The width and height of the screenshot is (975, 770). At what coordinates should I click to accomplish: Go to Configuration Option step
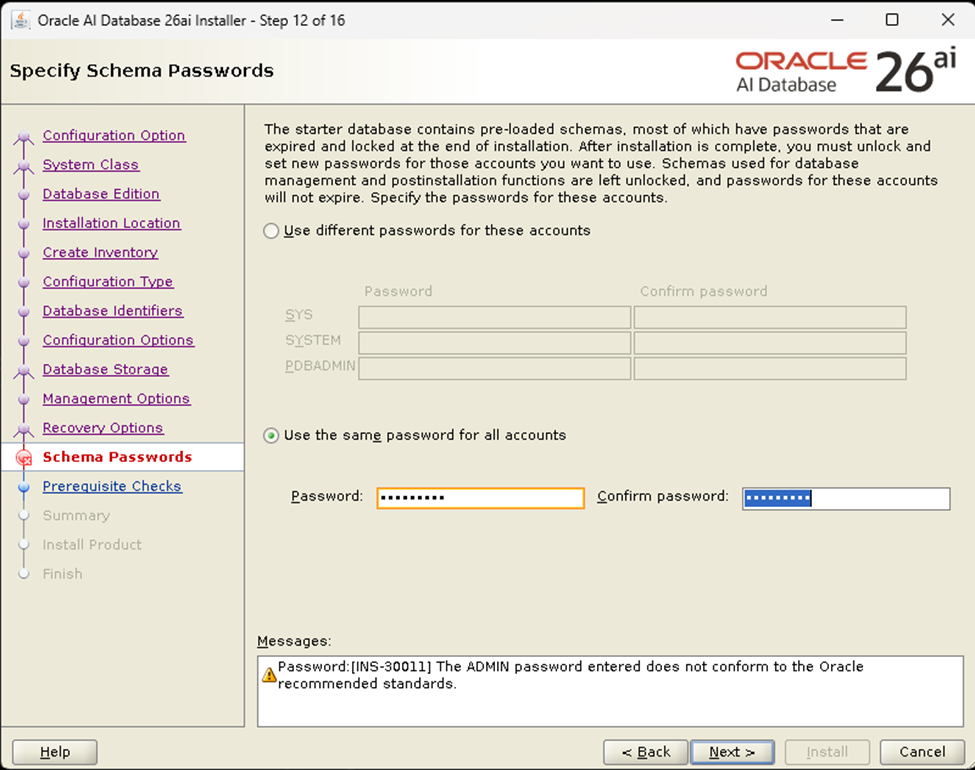pyautogui.click(x=114, y=135)
